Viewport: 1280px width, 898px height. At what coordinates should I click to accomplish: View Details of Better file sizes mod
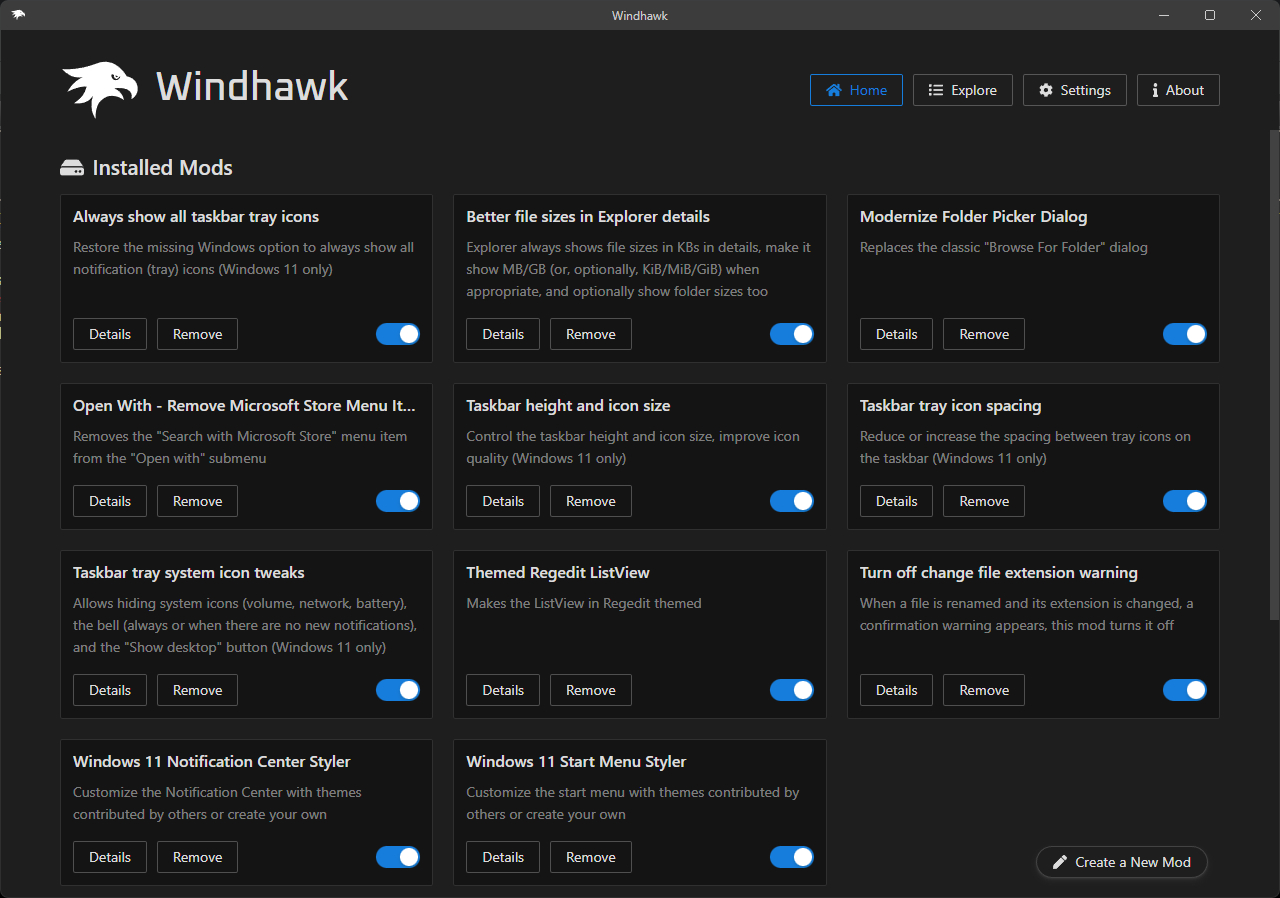503,334
